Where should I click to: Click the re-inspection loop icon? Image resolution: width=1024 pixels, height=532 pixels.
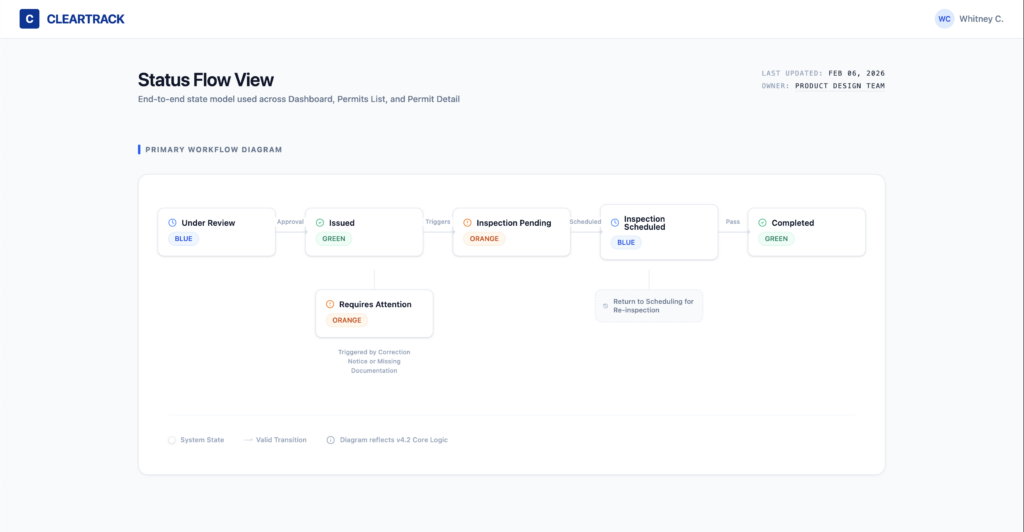click(606, 306)
